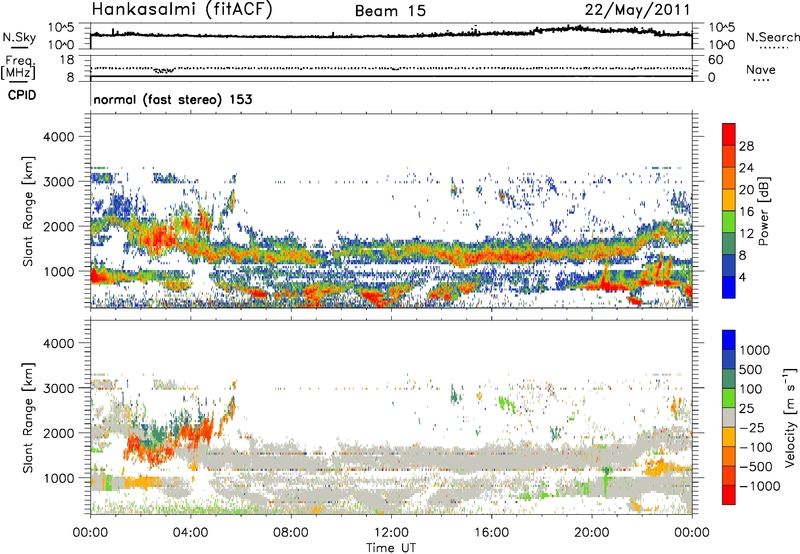Click the '12:00' time axis tick label
Viewport: 800px width, 554px height.
coord(391,533)
